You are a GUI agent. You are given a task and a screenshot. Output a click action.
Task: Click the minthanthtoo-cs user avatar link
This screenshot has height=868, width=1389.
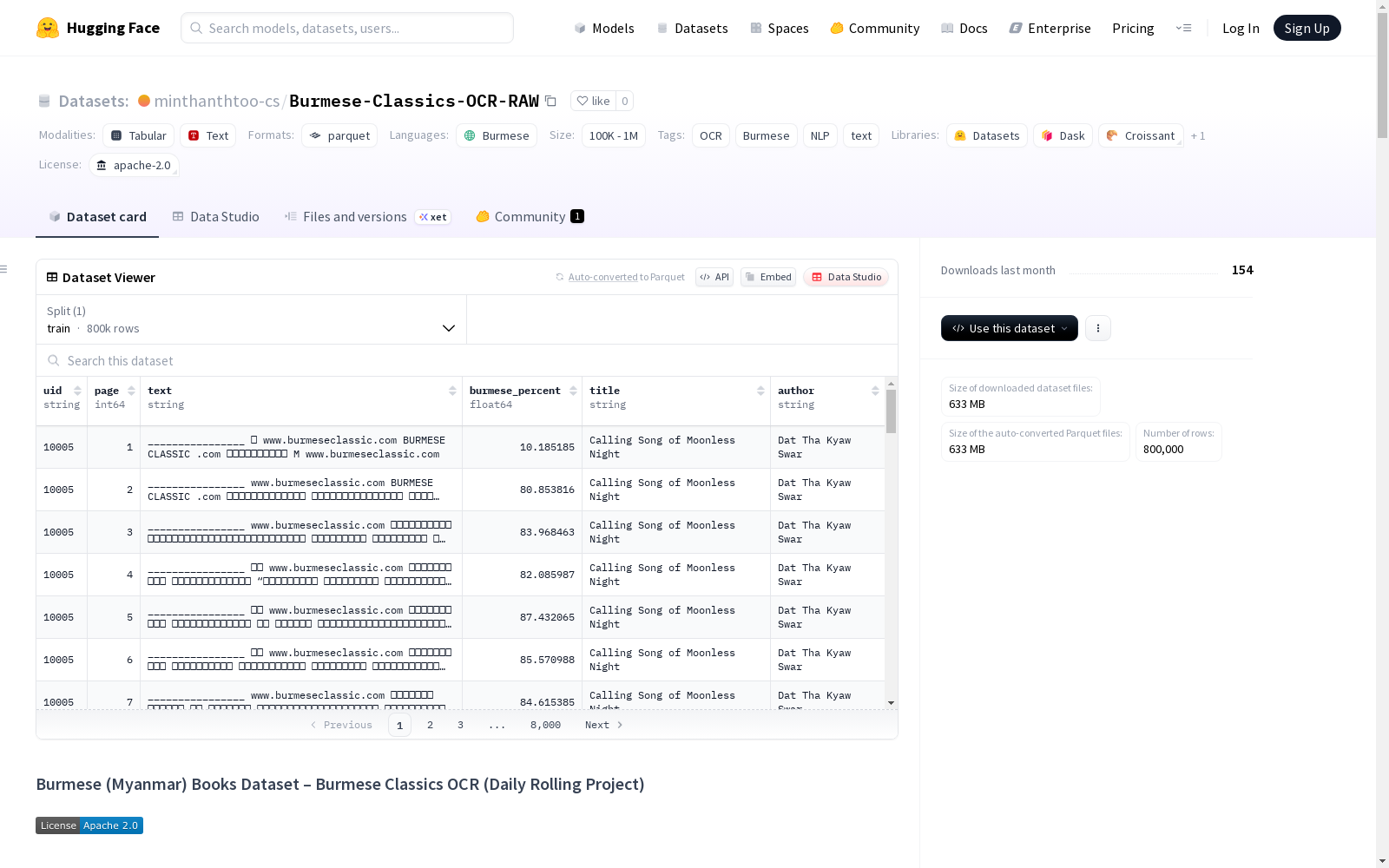coord(144,101)
